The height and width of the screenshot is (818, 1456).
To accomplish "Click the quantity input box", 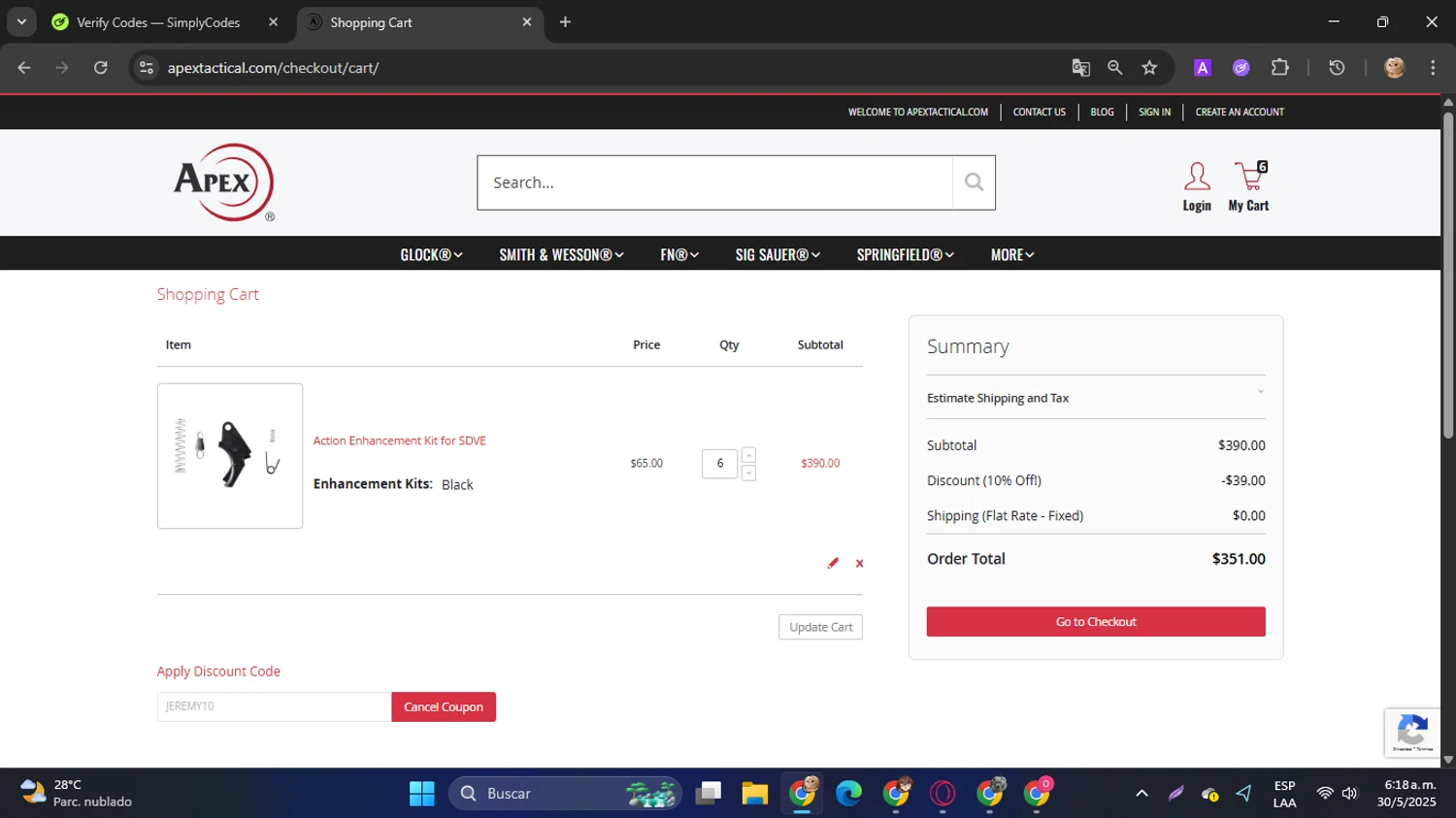I will point(719,463).
